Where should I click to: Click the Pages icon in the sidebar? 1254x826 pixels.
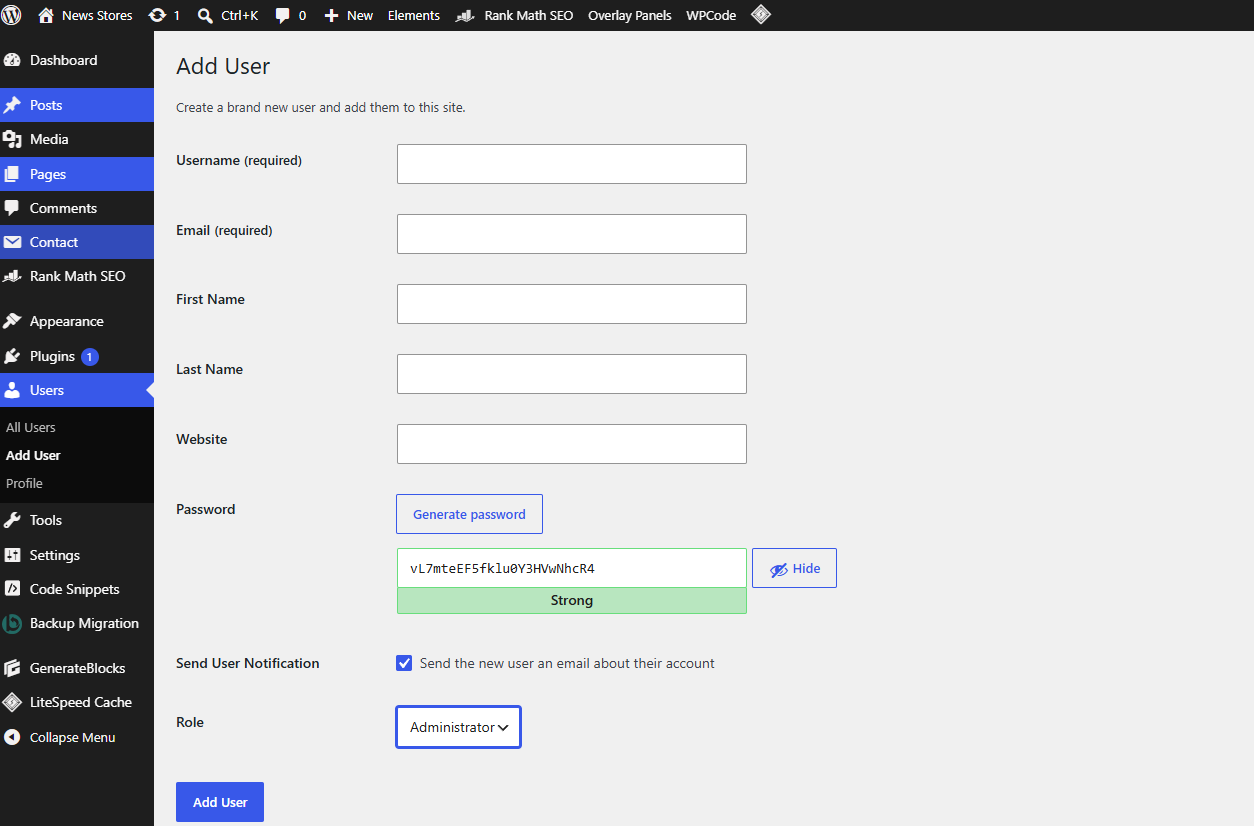tap(12, 174)
